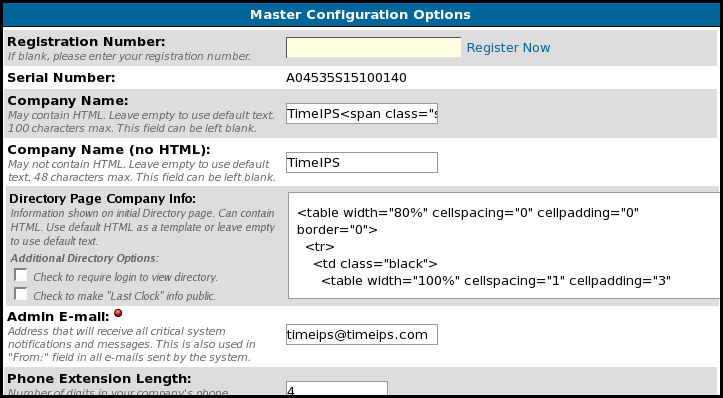This screenshot has width=723, height=398.
Task: Click the Registration Number input field
Action: click(x=373, y=48)
